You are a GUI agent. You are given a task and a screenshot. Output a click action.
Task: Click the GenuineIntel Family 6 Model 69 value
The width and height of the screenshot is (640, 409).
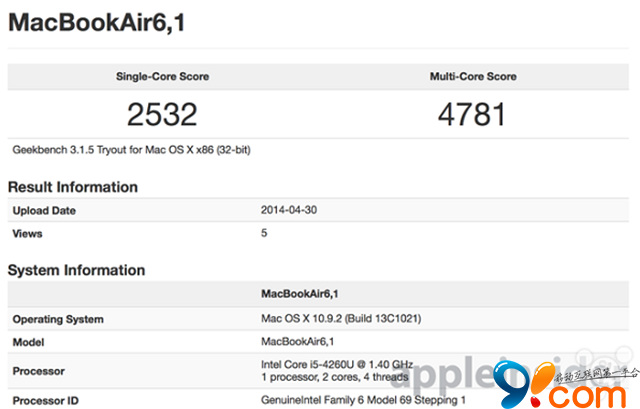363,400
